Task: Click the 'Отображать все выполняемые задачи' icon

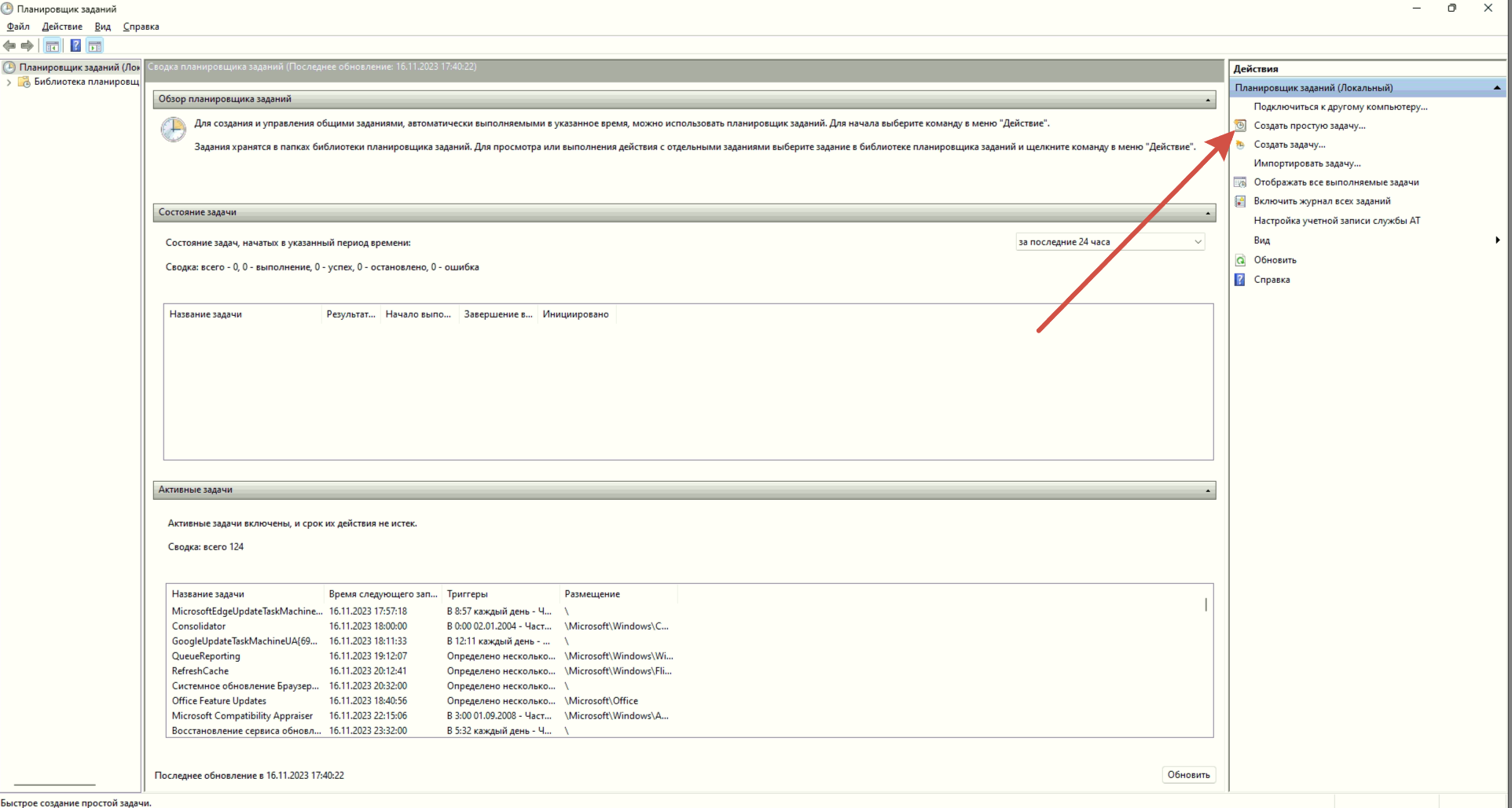Action: point(1240,182)
